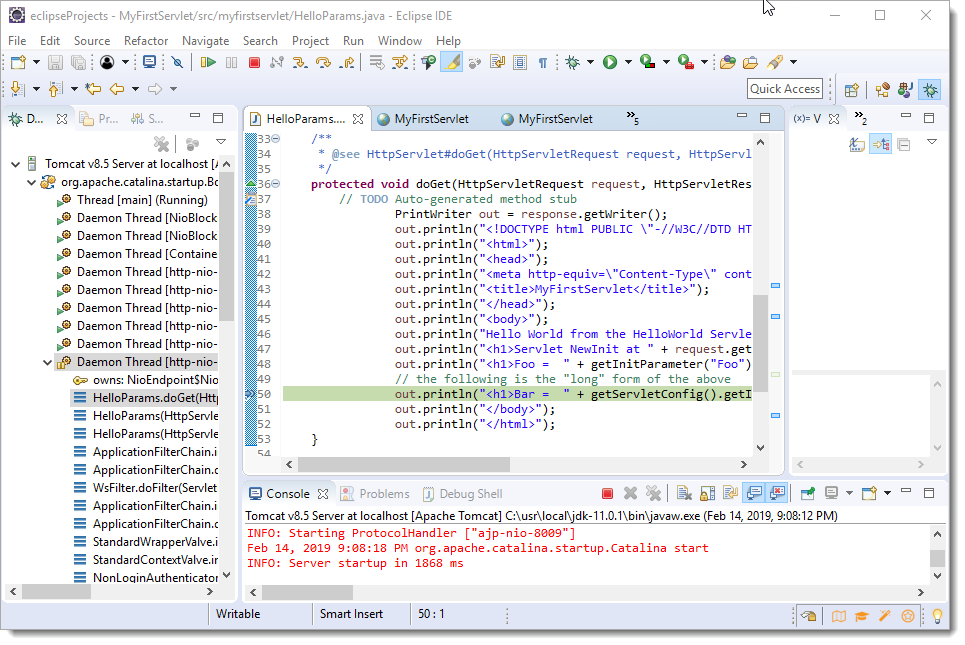Click the Show Type Names icon in Variables view

(x=857, y=145)
